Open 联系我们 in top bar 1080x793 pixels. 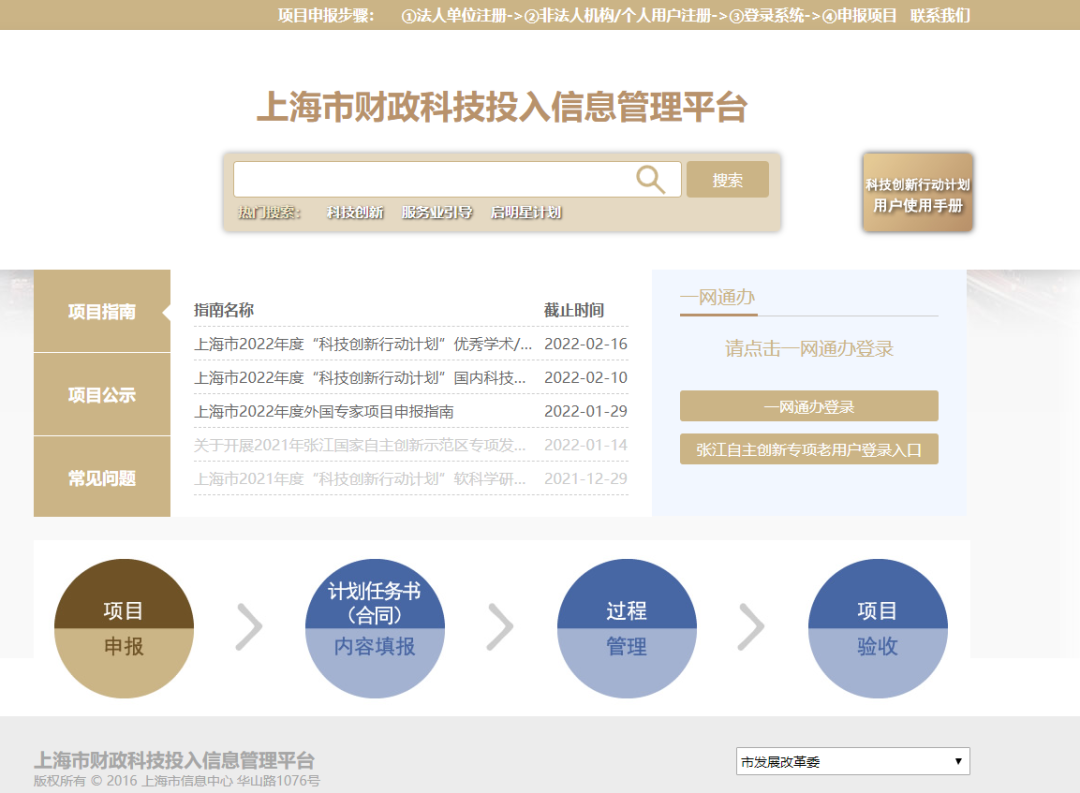[940, 15]
